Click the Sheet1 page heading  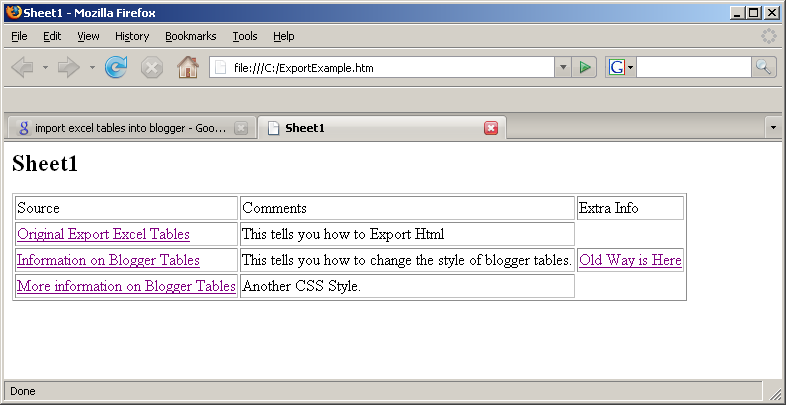(45, 163)
